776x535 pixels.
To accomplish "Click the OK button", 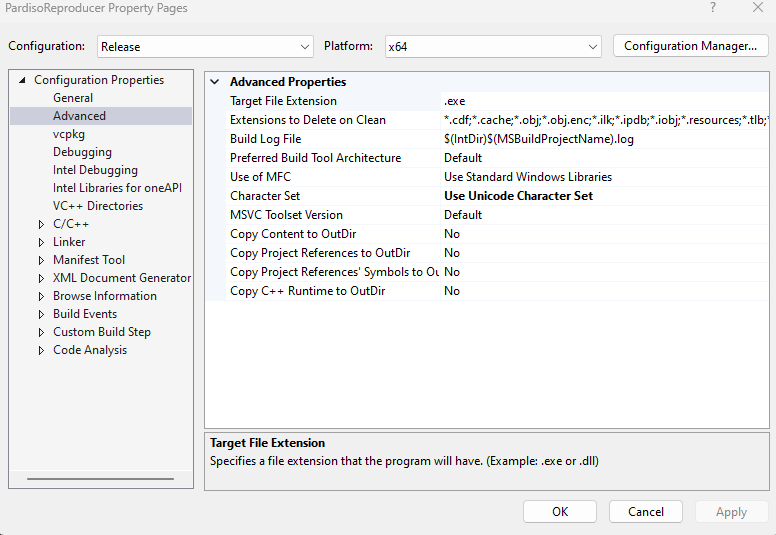I will click(x=560, y=511).
